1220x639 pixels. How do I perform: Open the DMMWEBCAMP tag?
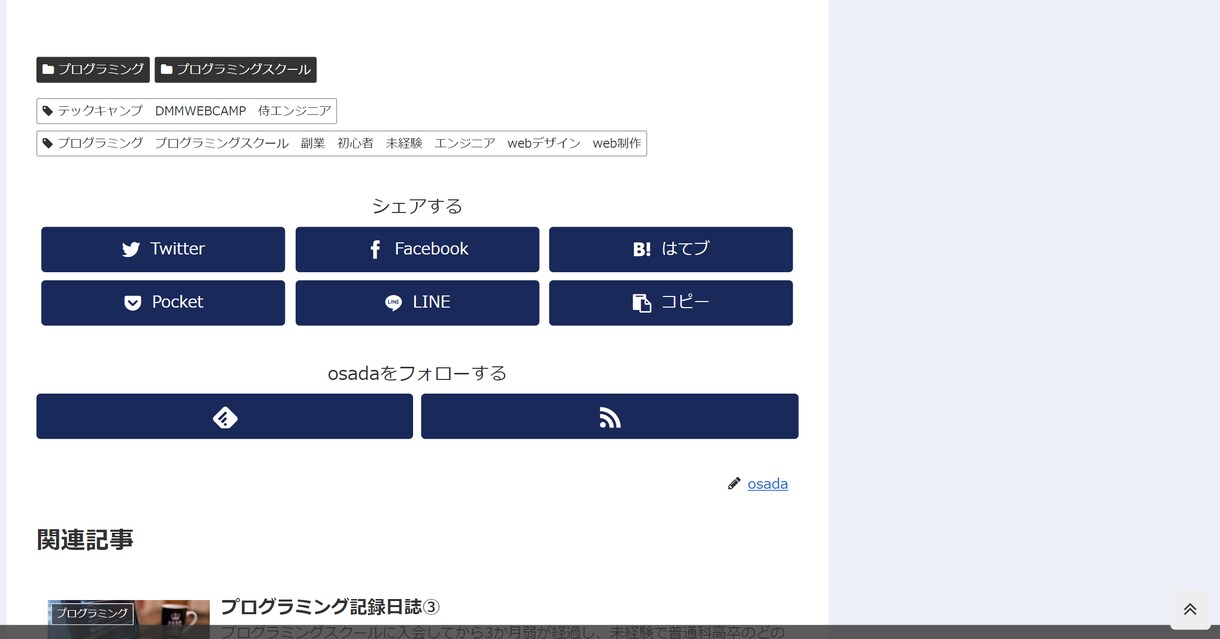tap(200, 111)
